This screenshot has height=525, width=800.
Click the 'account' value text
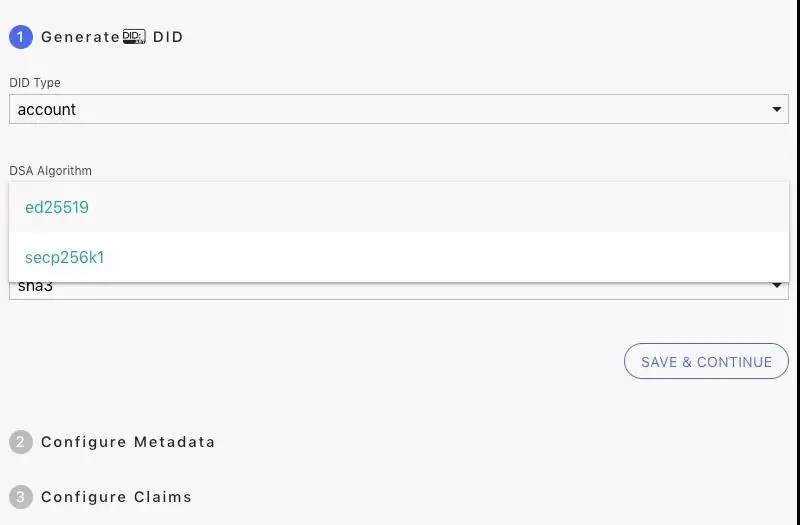click(x=47, y=110)
